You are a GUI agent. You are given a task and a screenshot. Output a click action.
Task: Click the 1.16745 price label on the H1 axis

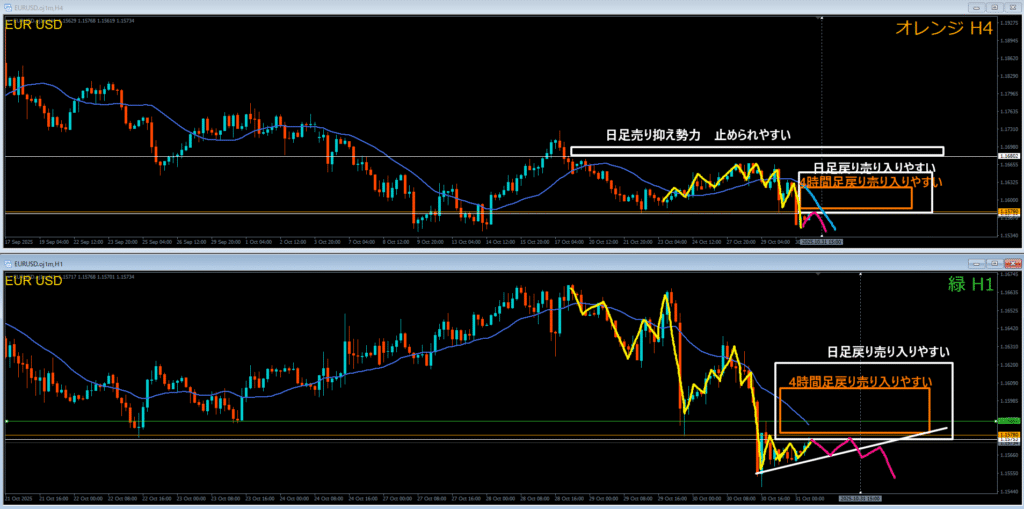coord(1009,274)
